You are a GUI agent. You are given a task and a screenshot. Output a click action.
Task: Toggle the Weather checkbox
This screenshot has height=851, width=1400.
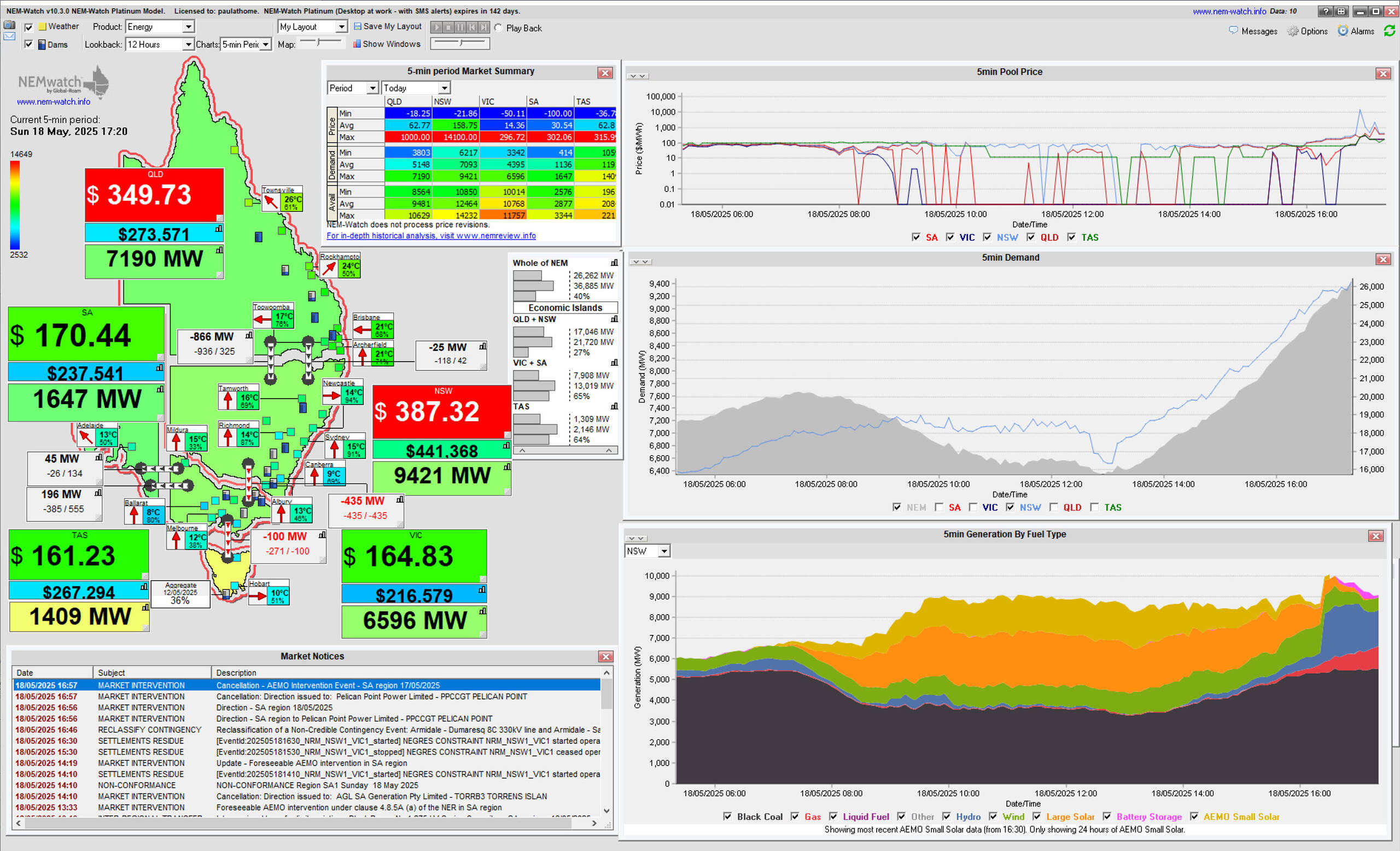28,27
